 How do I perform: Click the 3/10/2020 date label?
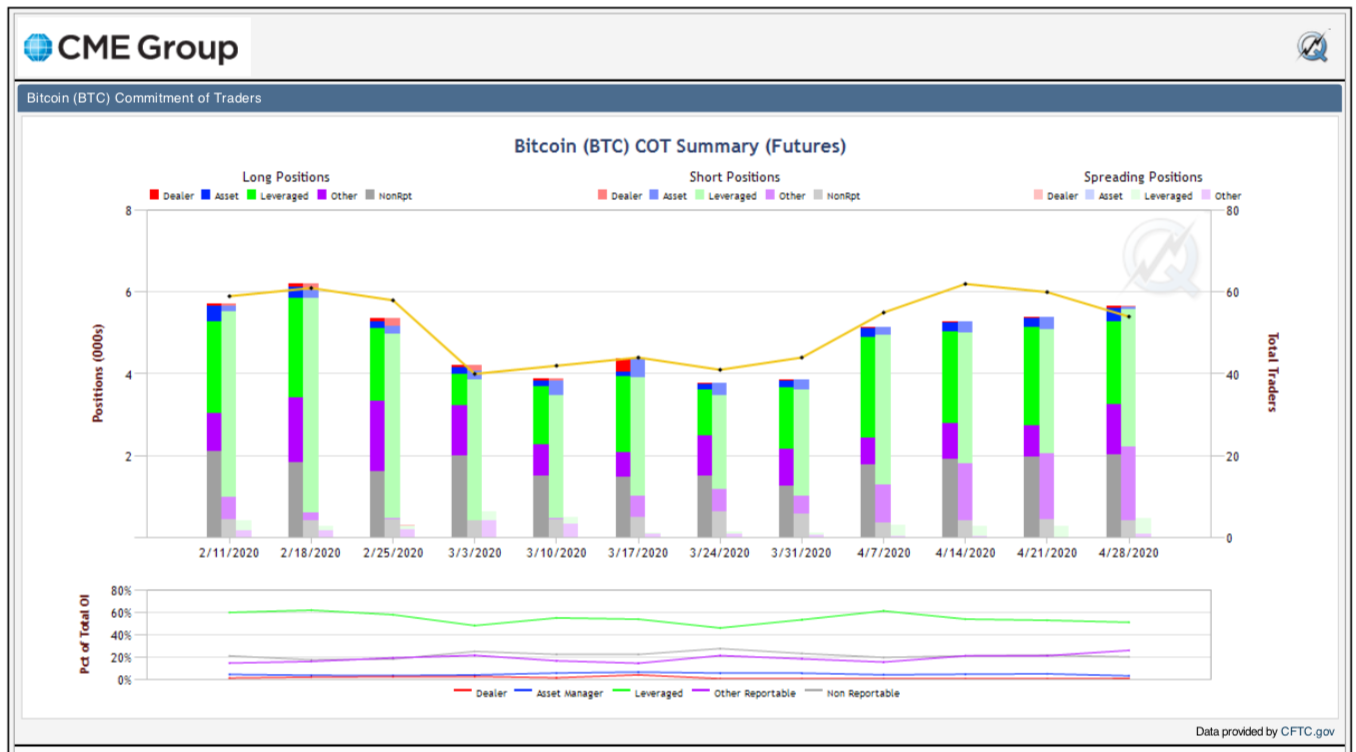(x=556, y=552)
